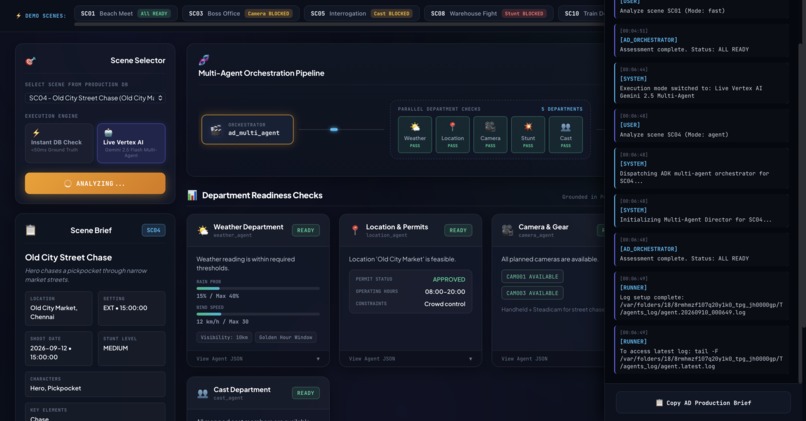Click the Cast Department people icon
This screenshot has height=421, width=806.
pyautogui.click(x=203, y=393)
